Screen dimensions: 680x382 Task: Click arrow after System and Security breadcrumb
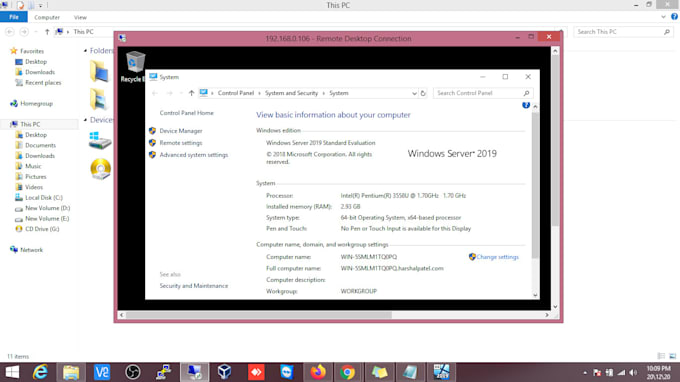(x=324, y=93)
